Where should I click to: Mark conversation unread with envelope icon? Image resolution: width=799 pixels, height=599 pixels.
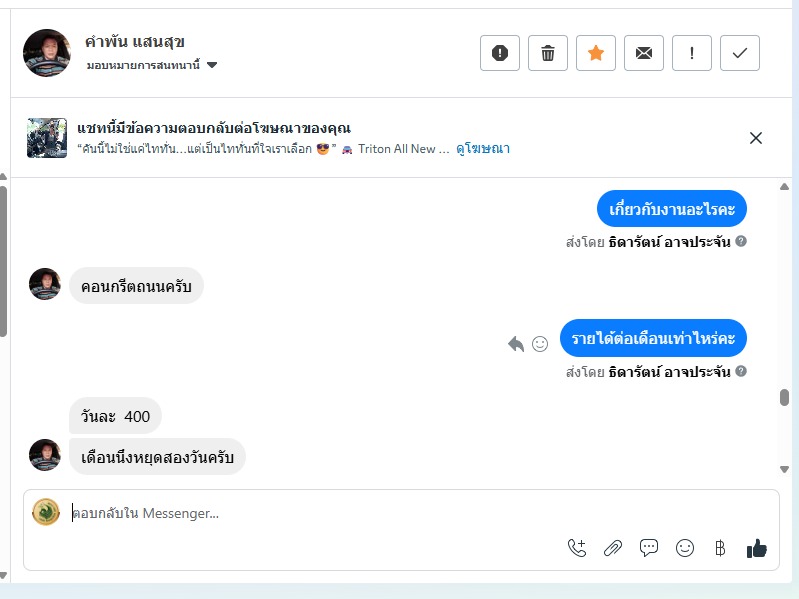644,53
